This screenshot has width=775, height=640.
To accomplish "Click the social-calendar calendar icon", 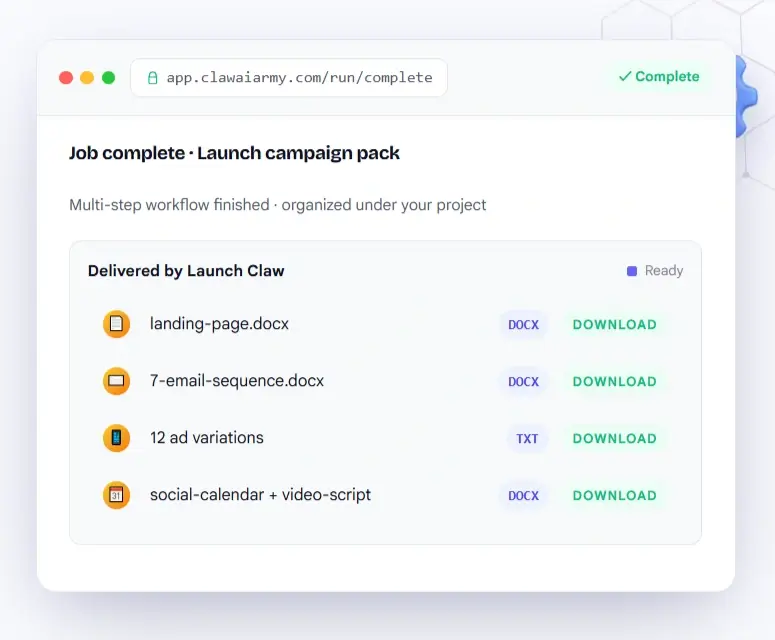I will (116, 495).
